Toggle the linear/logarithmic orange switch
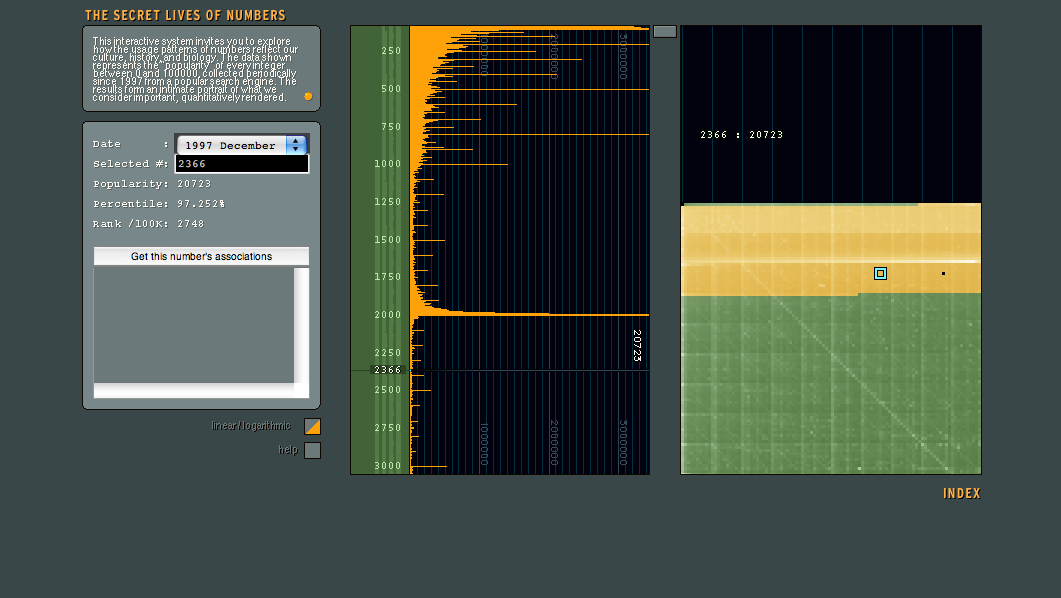Screen dimensions: 1061x598 tap(313, 426)
